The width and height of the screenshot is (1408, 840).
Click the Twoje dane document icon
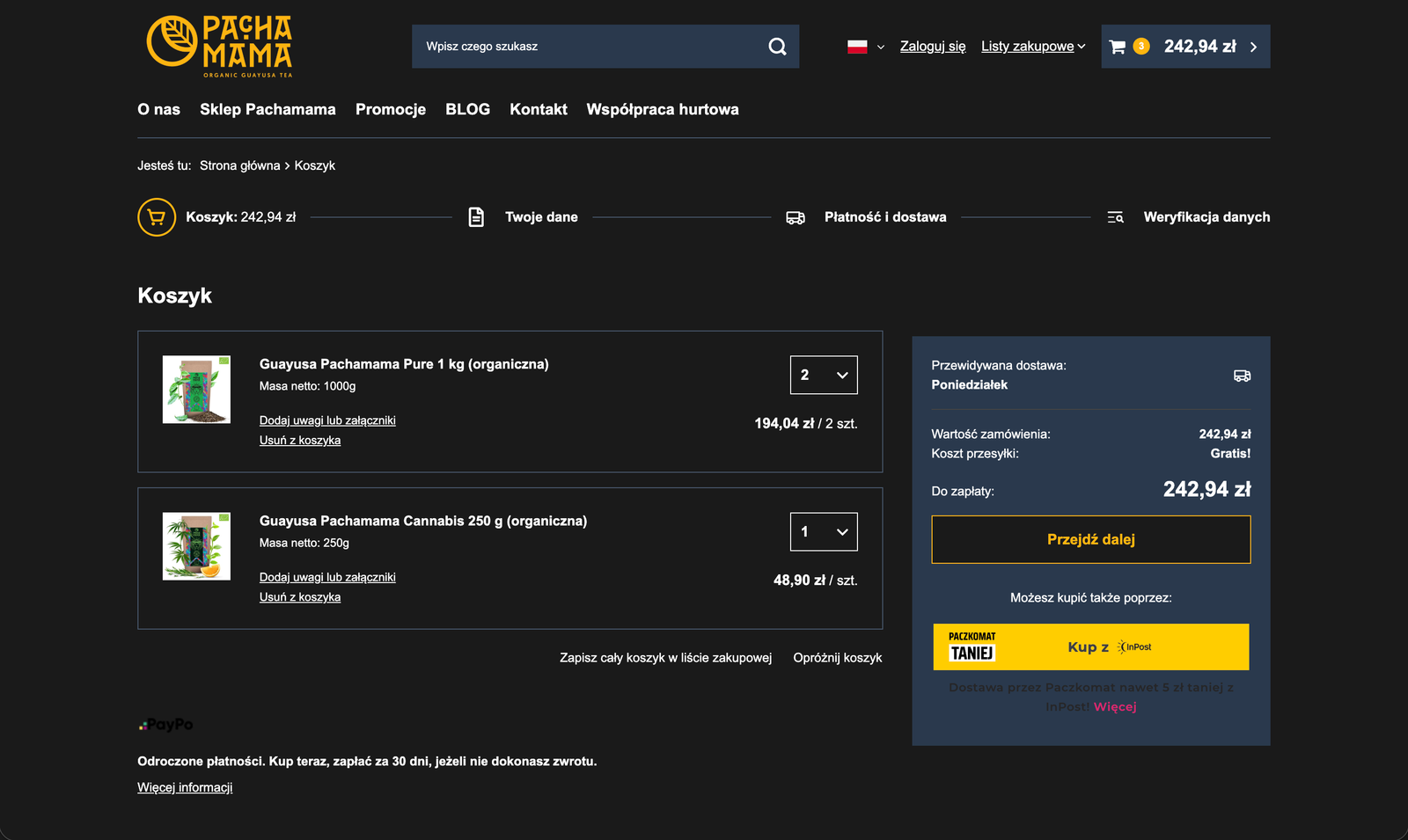pos(476,217)
